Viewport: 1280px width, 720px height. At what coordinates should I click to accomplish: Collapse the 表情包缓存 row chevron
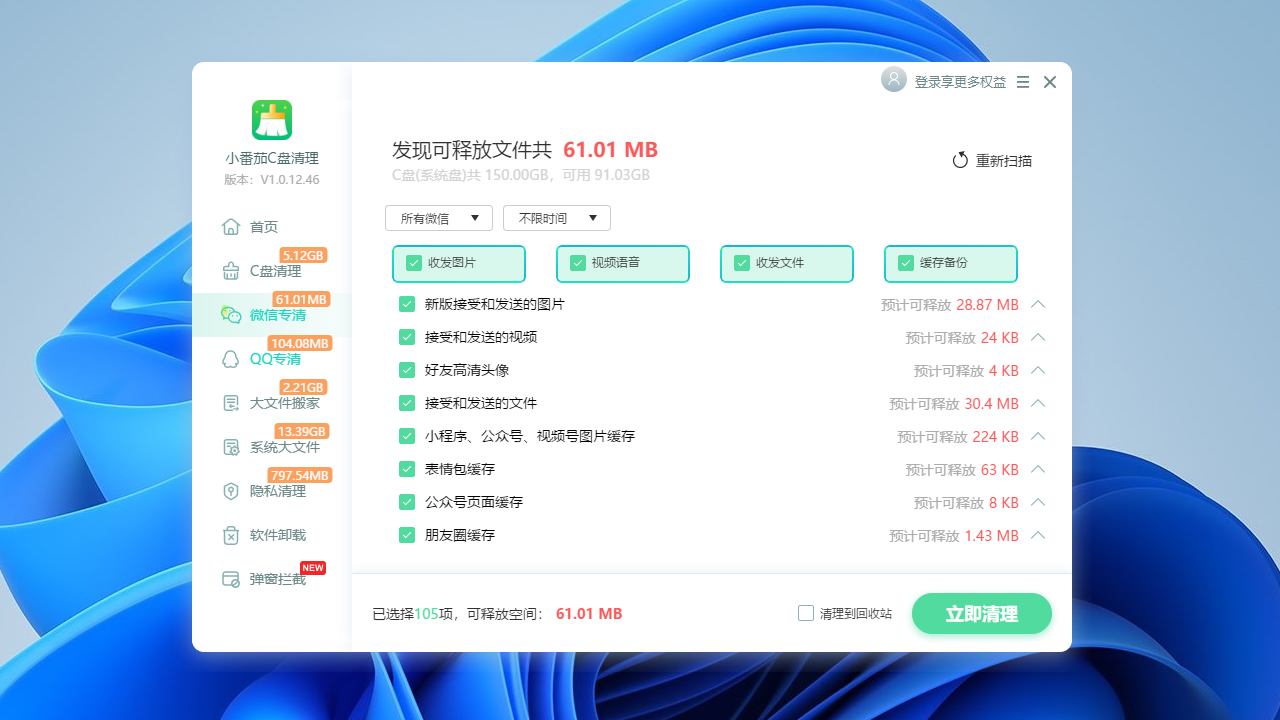[x=1038, y=469]
